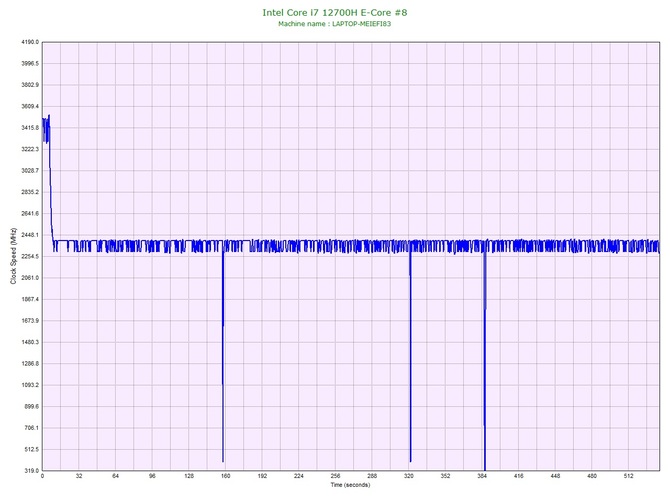The width and height of the screenshot is (670, 502).
Task: Click the machine name 'LAPTOP-MEIEFI83' text
Action: pos(361,24)
